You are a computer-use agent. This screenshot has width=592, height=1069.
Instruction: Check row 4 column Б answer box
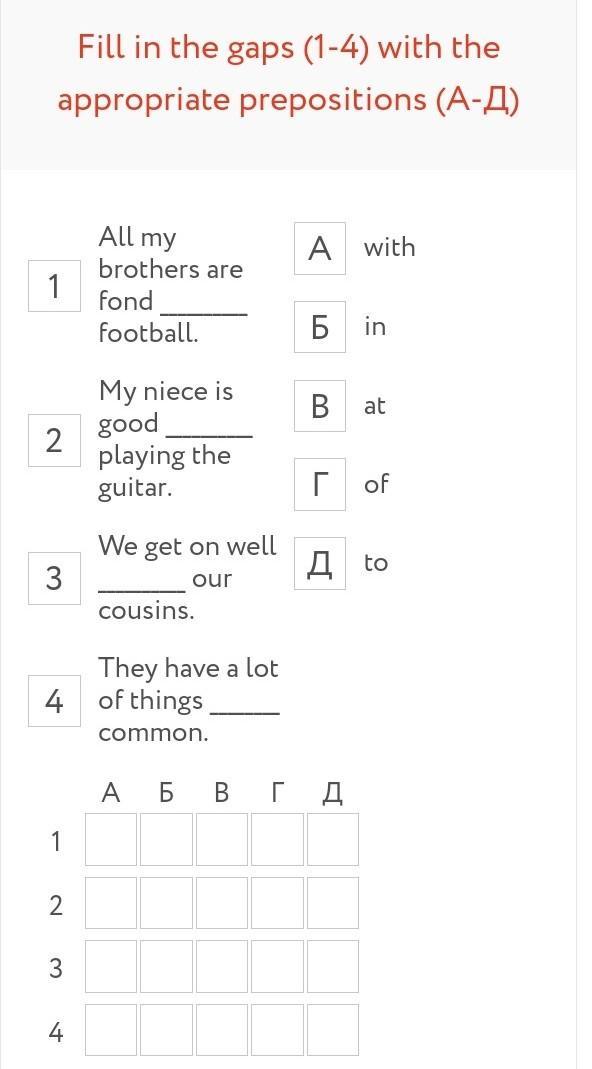[166, 1030]
